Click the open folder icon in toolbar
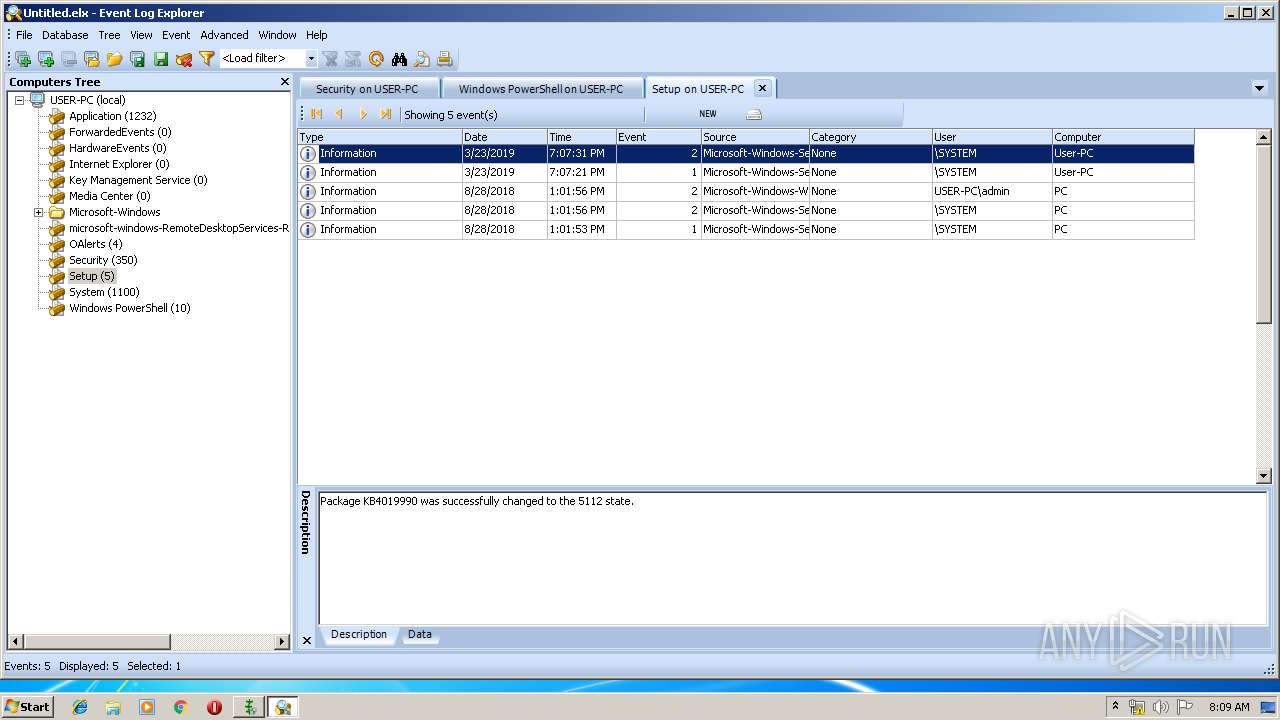Image resolution: width=1280 pixels, height=720 pixels. [x=114, y=59]
